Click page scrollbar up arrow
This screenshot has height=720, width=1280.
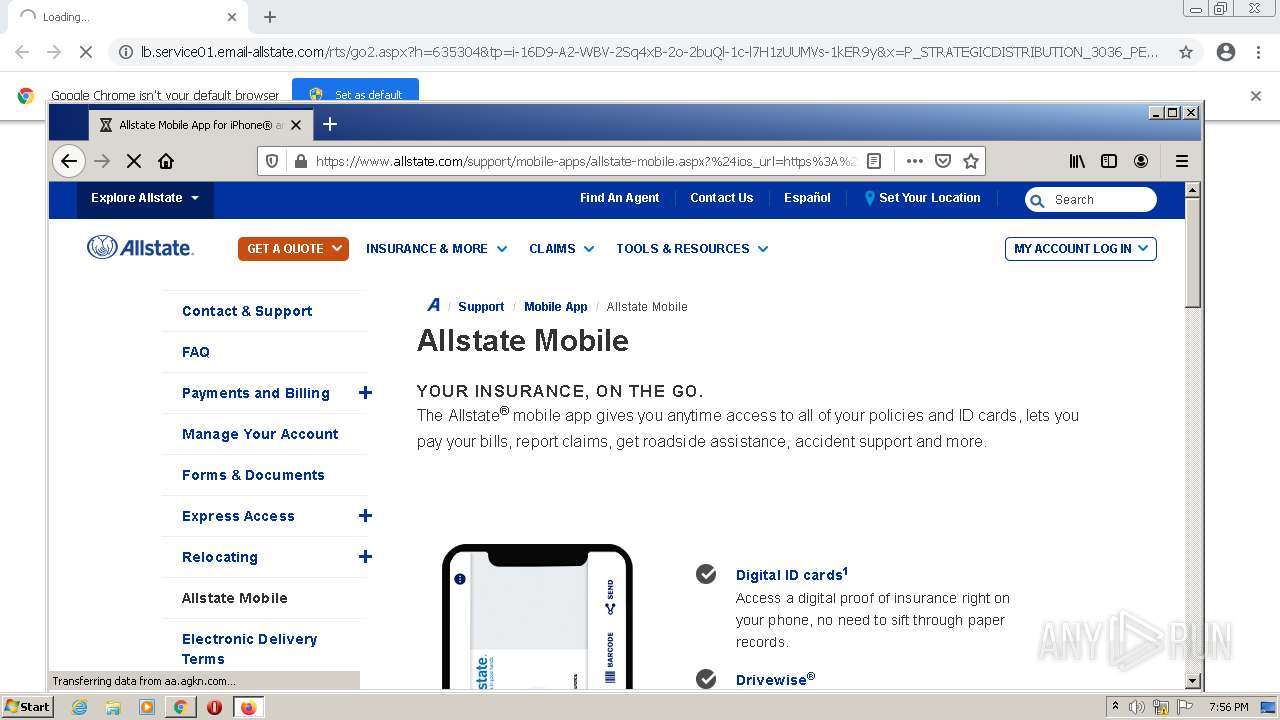(x=1192, y=190)
